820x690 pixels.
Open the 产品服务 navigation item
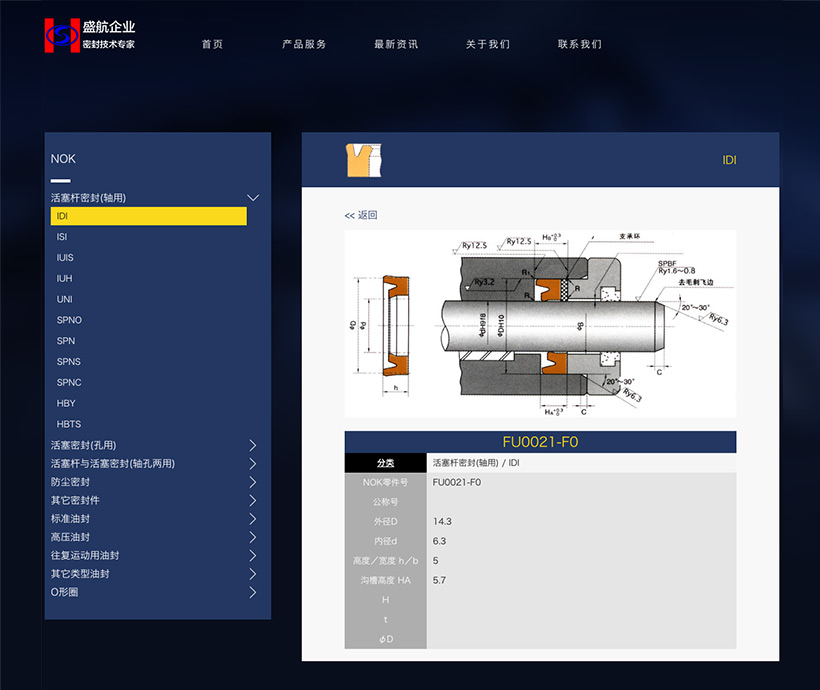coord(304,44)
